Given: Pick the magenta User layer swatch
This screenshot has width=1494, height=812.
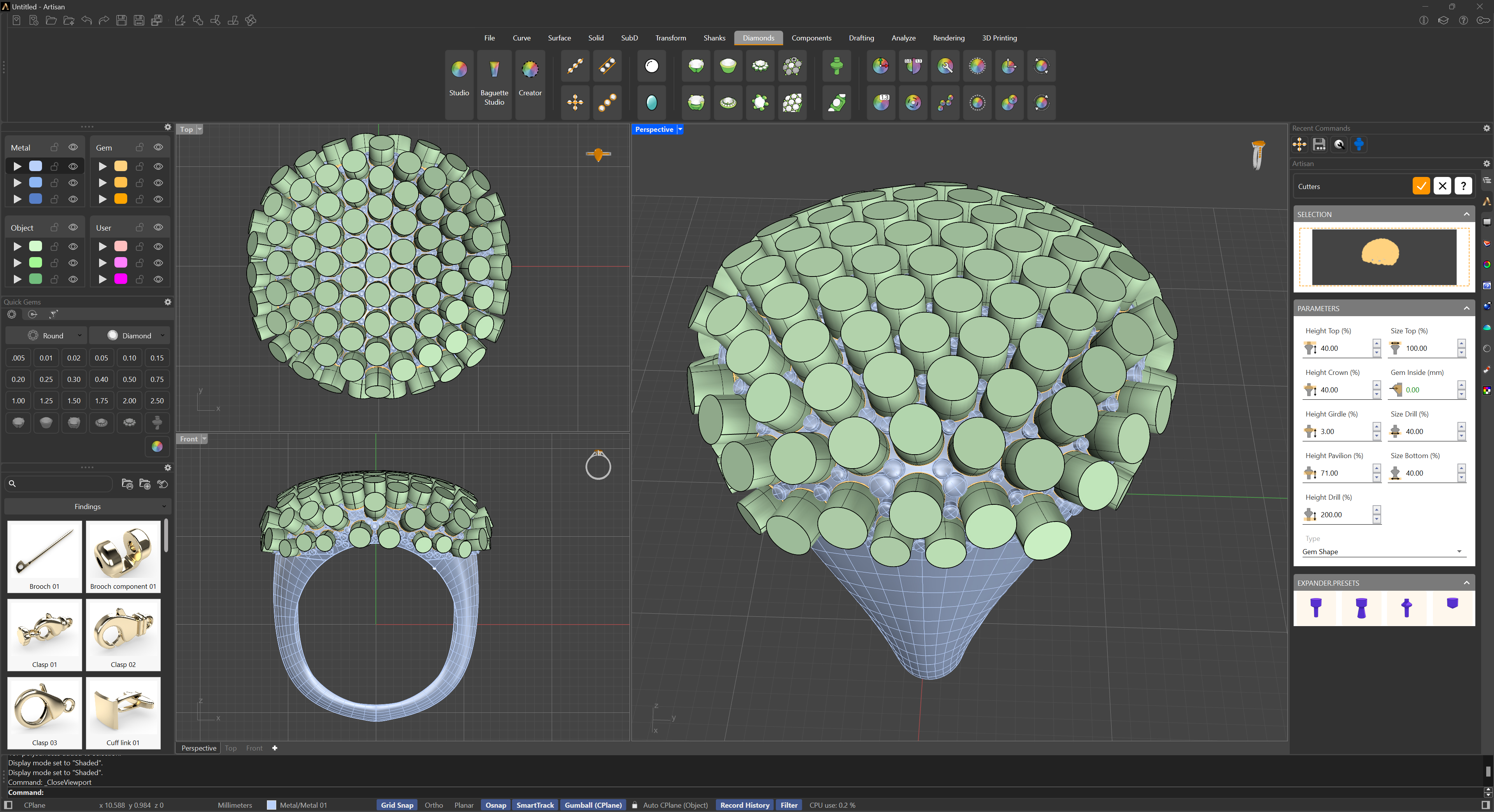Looking at the screenshot, I should click(x=121, y=279).
